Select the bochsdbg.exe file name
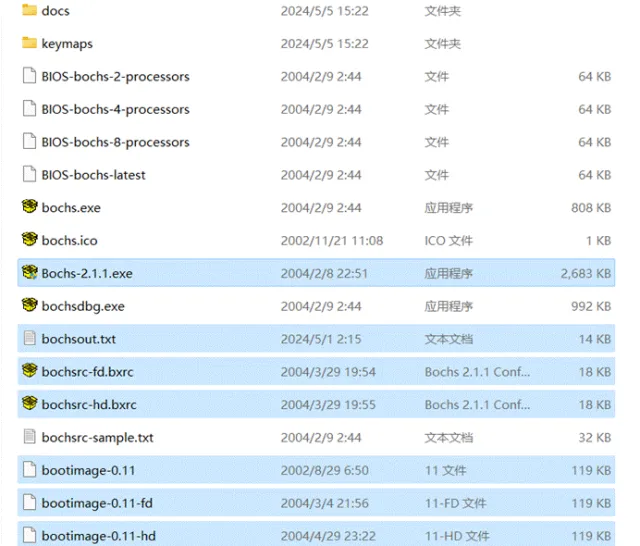Viewport: 640px width, 546px height. (x=83, y=306)
